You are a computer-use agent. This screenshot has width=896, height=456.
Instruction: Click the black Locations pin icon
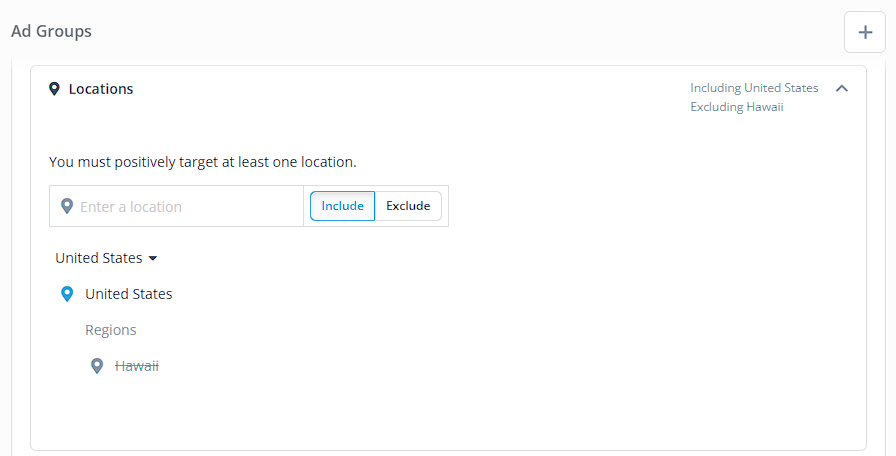point(54,89)
